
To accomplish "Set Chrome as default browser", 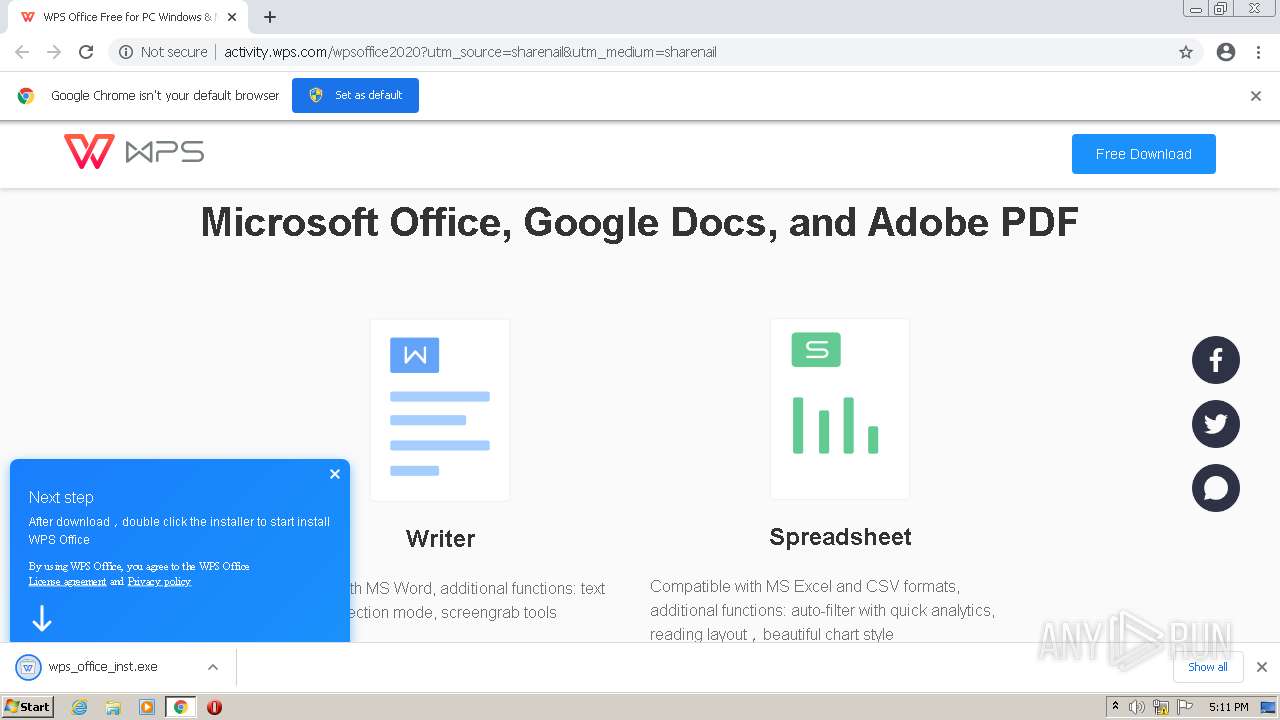I will (355, 95).
